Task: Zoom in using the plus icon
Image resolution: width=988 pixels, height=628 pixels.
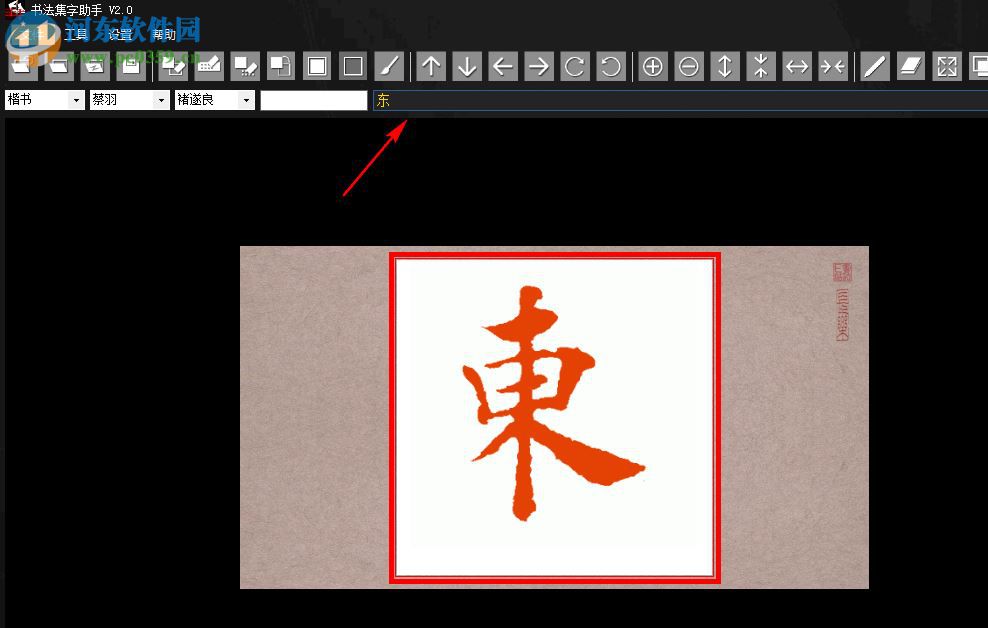Action: pyautogui.click(x=652, y=66)
